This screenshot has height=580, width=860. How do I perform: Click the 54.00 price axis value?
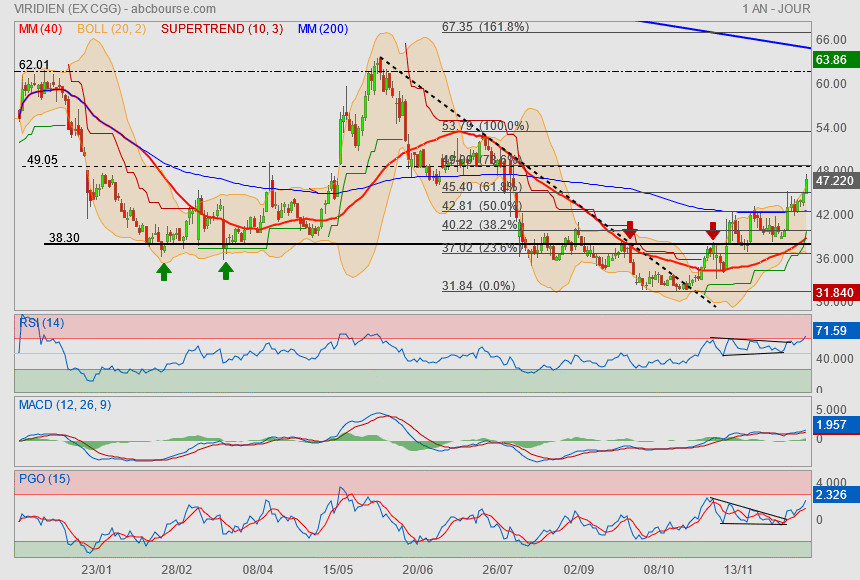[831, 127]
